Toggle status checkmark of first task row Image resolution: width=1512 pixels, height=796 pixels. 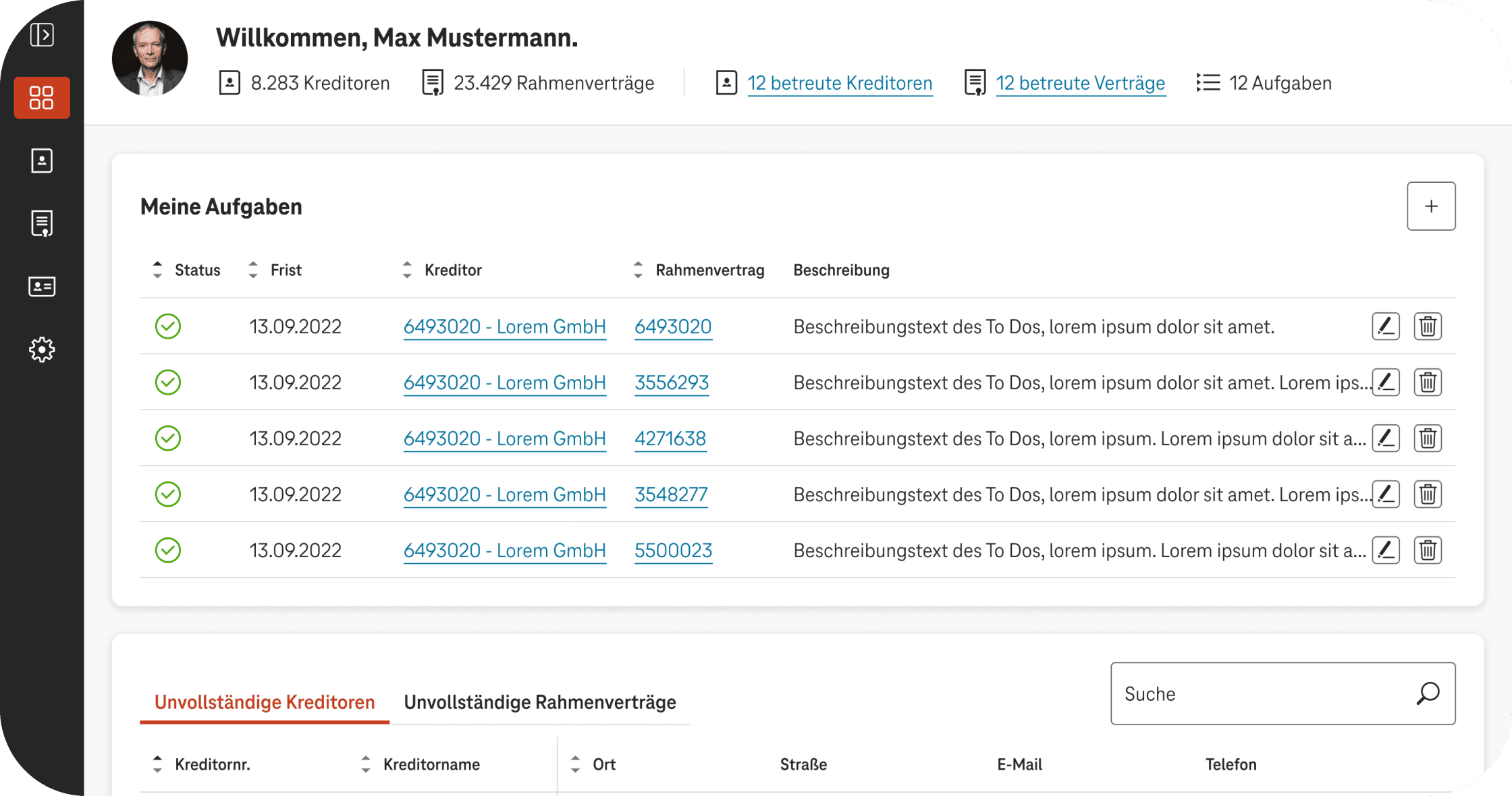[168, 326]
